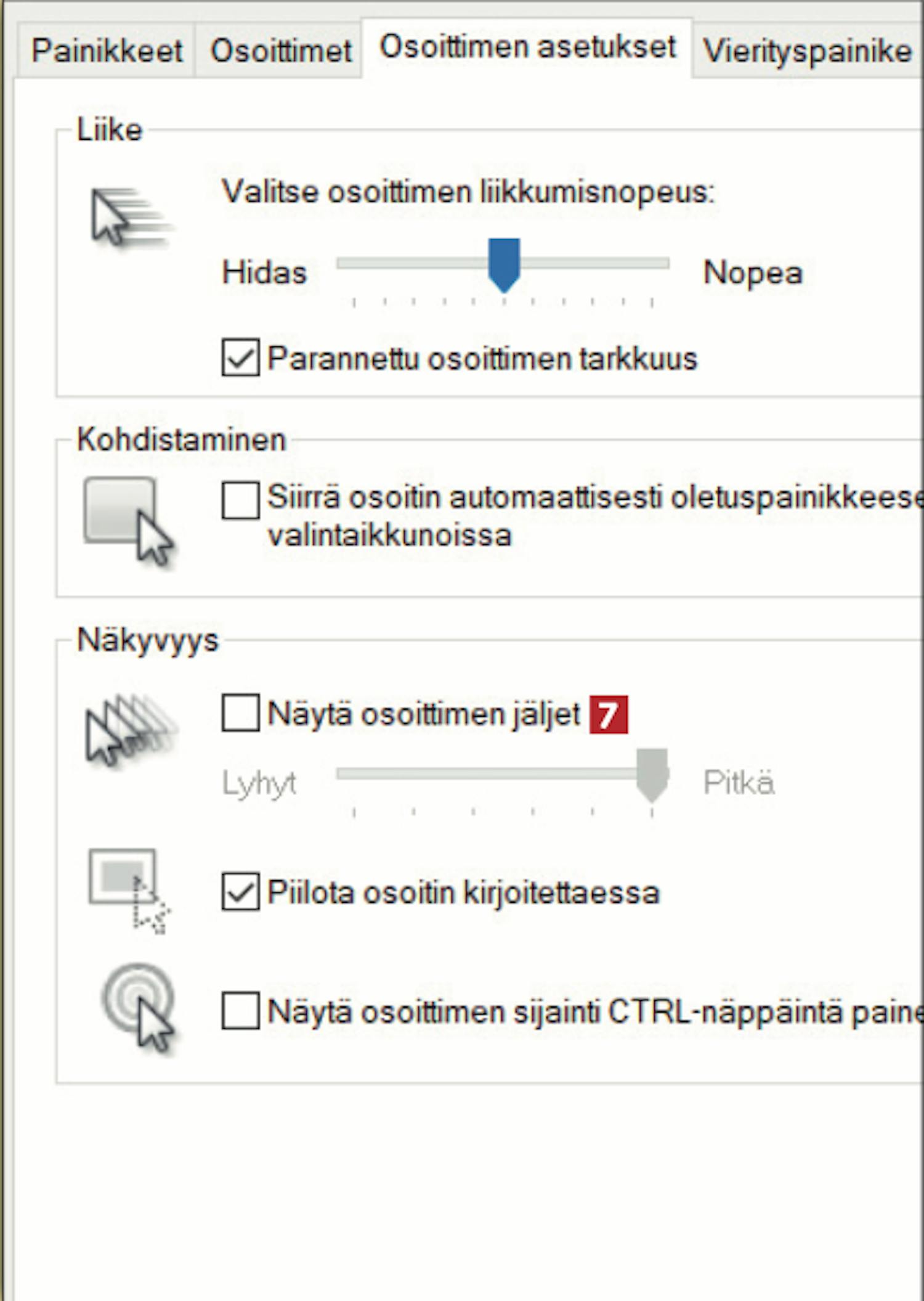Select the Osoittimen asetukset tab
The image size is (924, 1301).
tap(528, 47)
